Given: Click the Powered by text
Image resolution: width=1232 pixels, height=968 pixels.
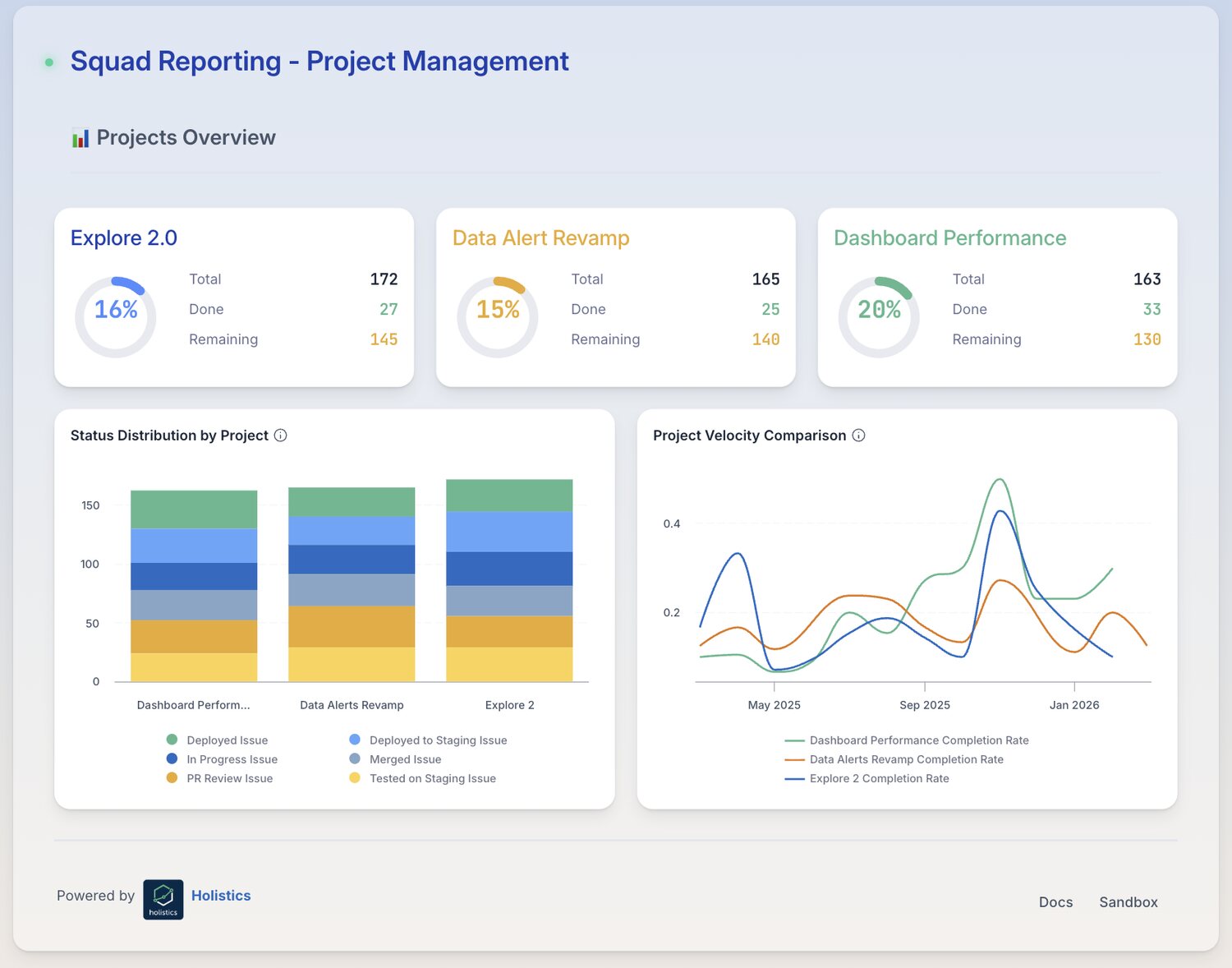Looking at the screenshot, I should pyautogui.click(x=95, y=896).
